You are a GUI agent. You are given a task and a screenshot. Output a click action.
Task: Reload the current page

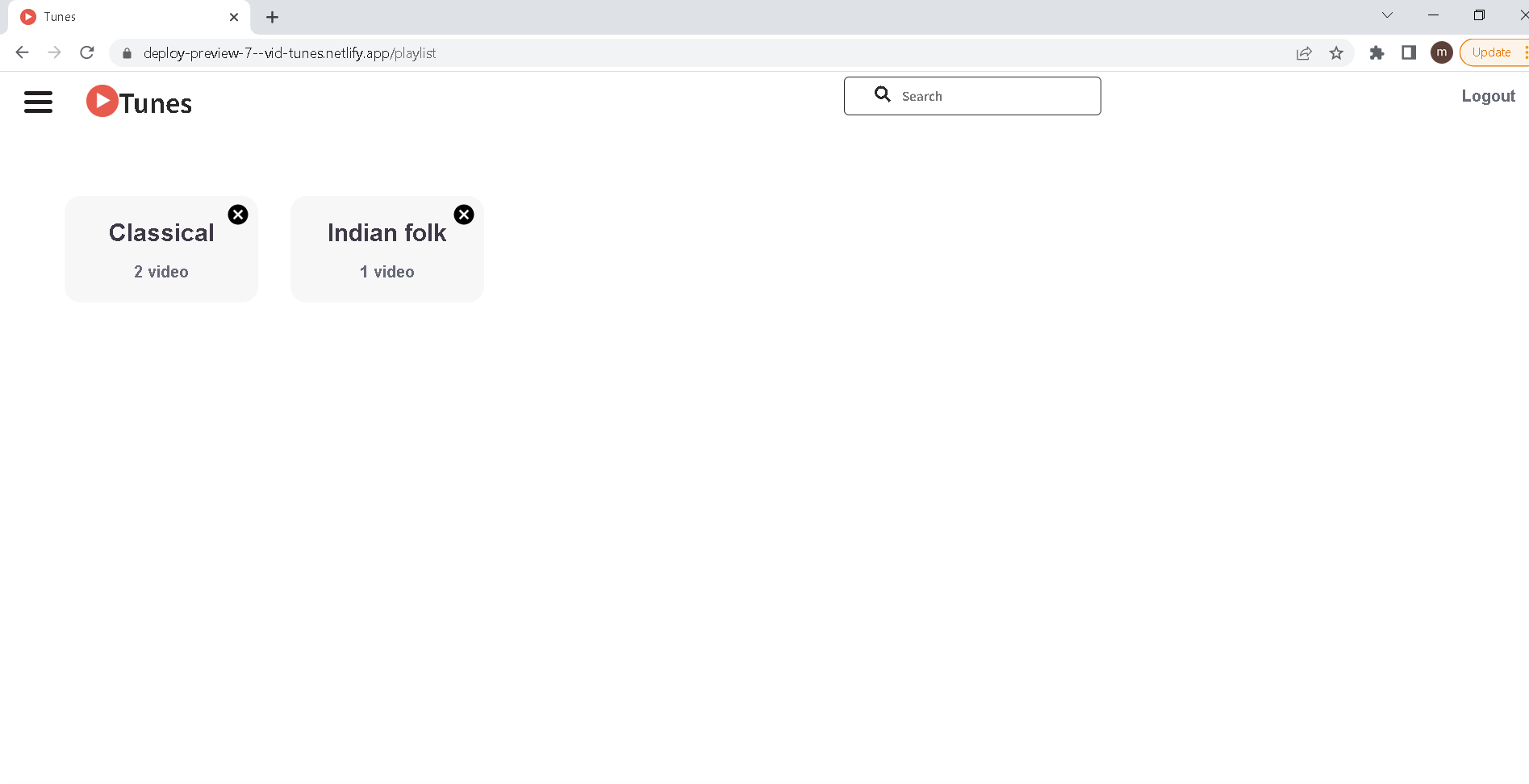[x=86, y=52]
